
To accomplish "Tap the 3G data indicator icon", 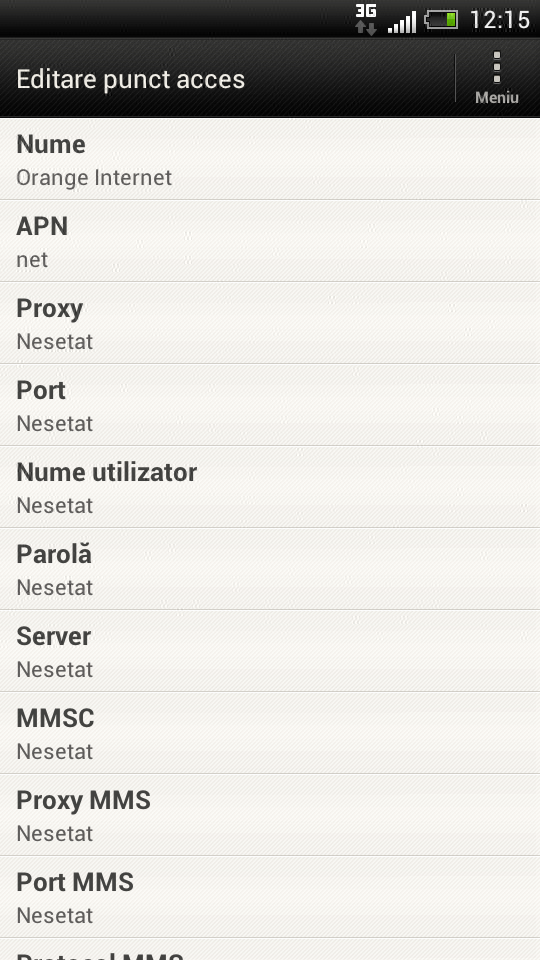I will pyautogui.click(x=366, y=19).
